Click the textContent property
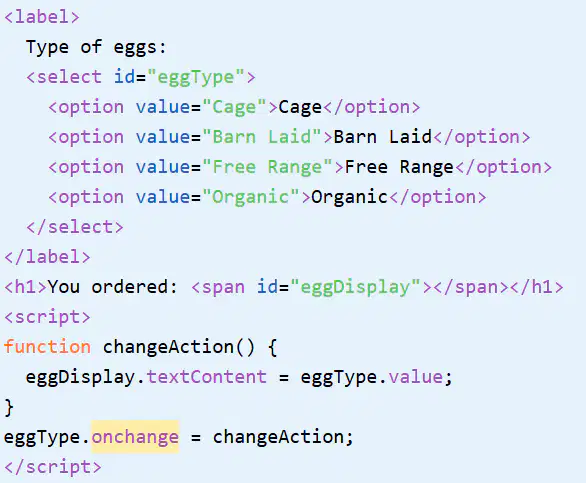This screenshot has height=483, width=586. tap(207, 377)
